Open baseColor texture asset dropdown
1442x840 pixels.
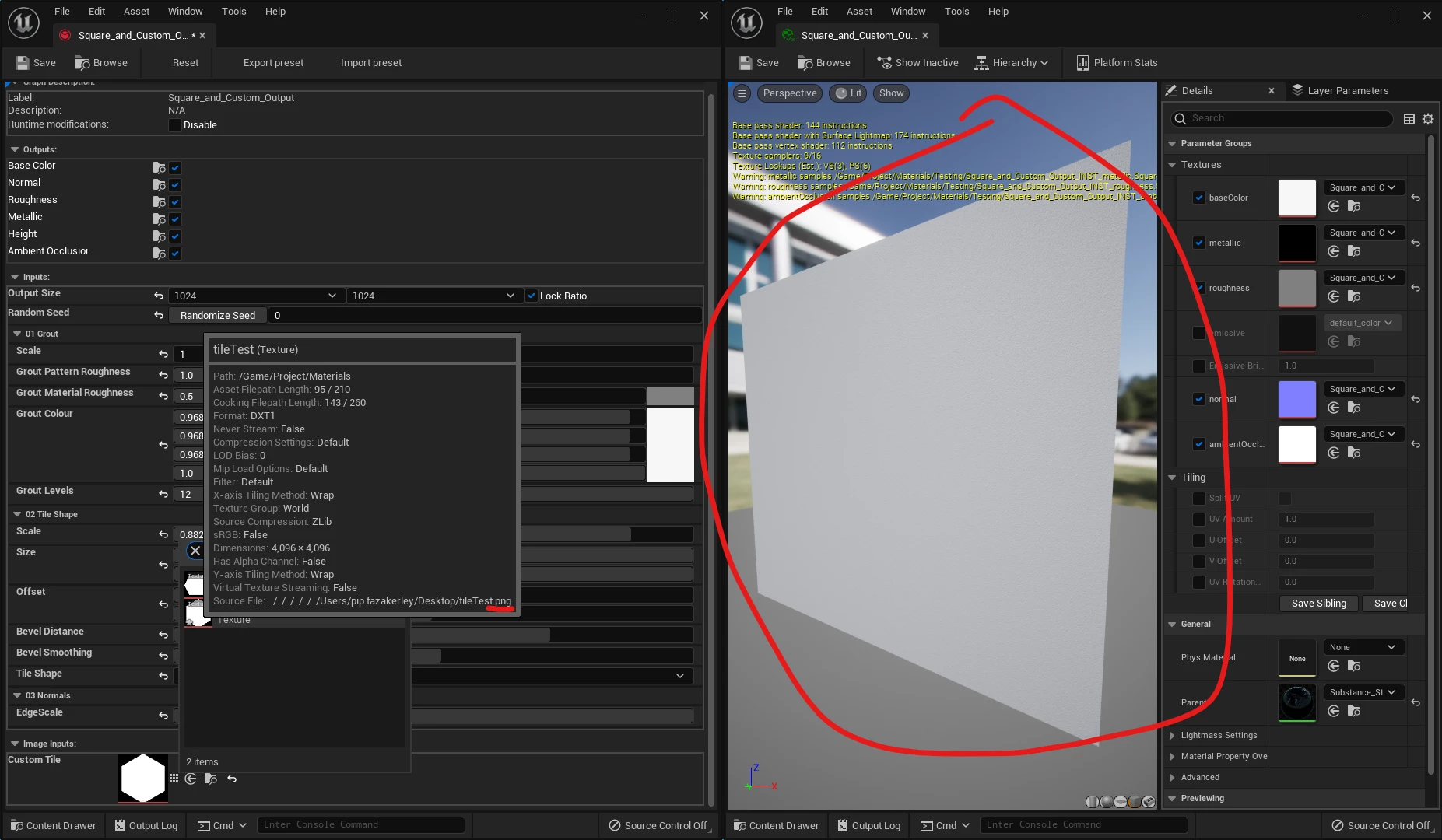tap(1364, 187)
